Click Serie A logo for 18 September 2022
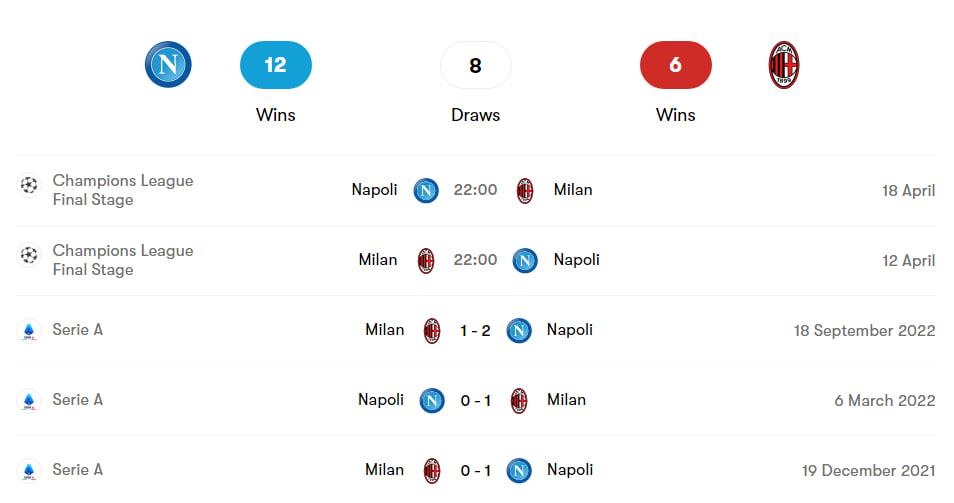Screen dimensions: 954x503 pyautogui.click(x=29, y=331)
